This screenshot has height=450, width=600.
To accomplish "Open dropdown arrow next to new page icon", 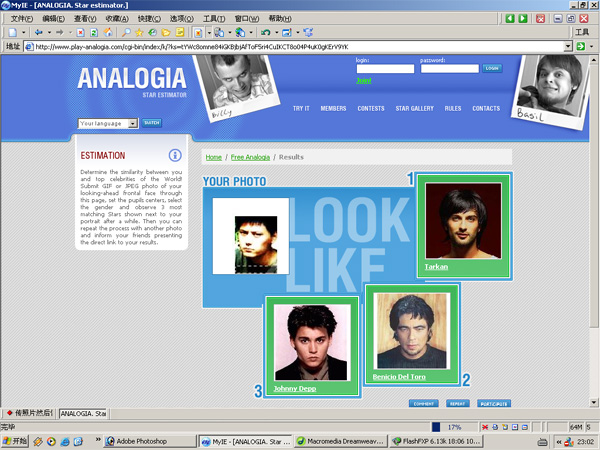I will coord(23,33).
